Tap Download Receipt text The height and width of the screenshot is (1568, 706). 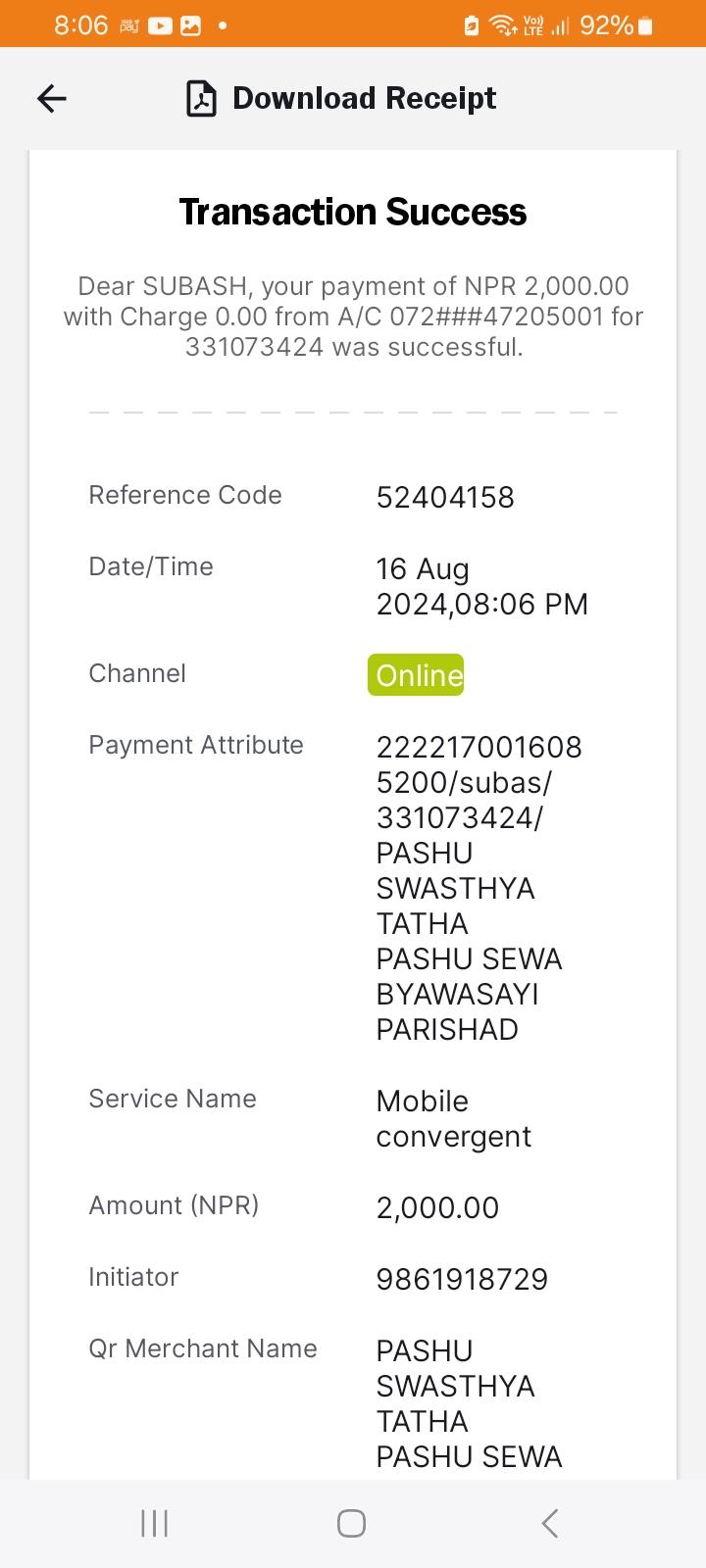(x=364, y=98)
